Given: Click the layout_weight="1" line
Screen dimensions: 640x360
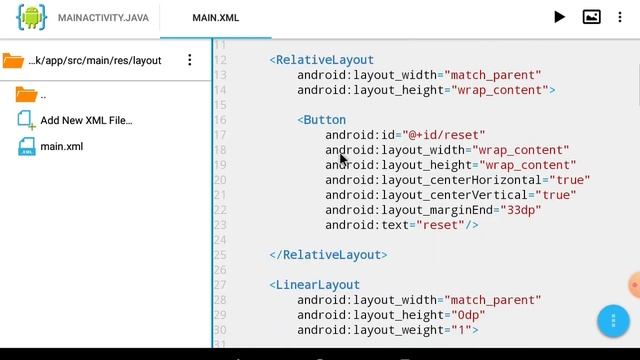Looking at the screenshot, I should tap(388, 330).
